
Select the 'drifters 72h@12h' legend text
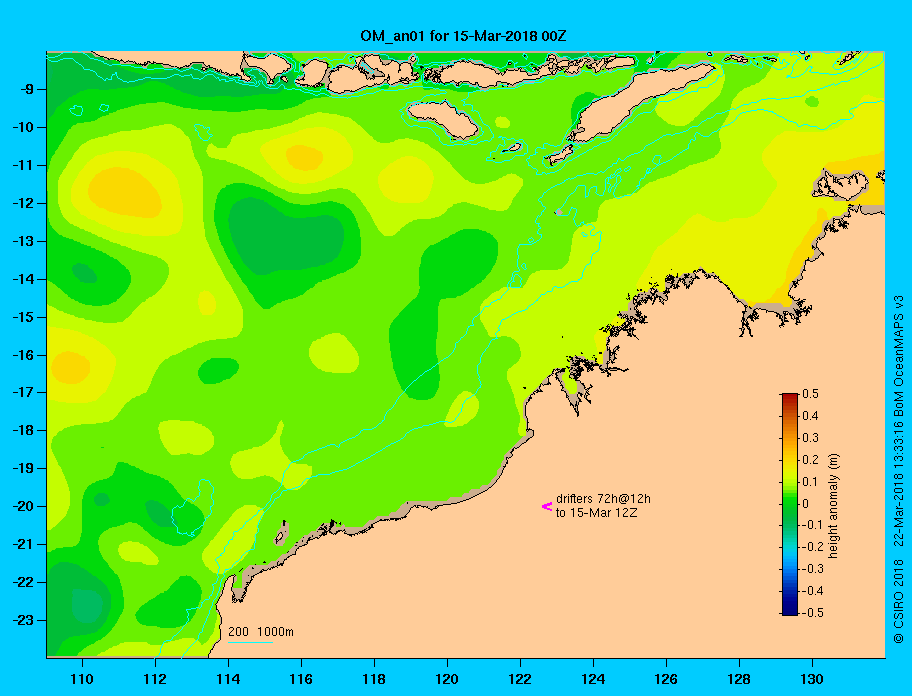tap(603, 499)
